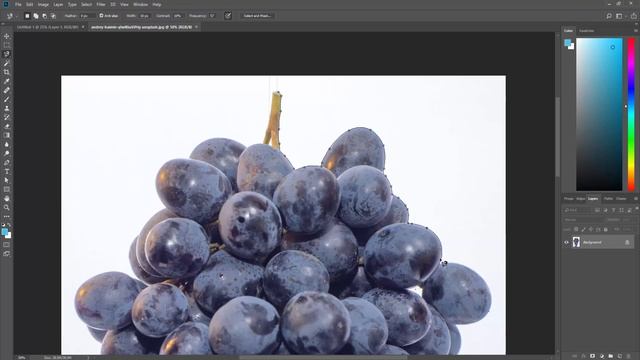
Task: Open the Layer menu
Action: pyautogui.click(x=58, y=4)
